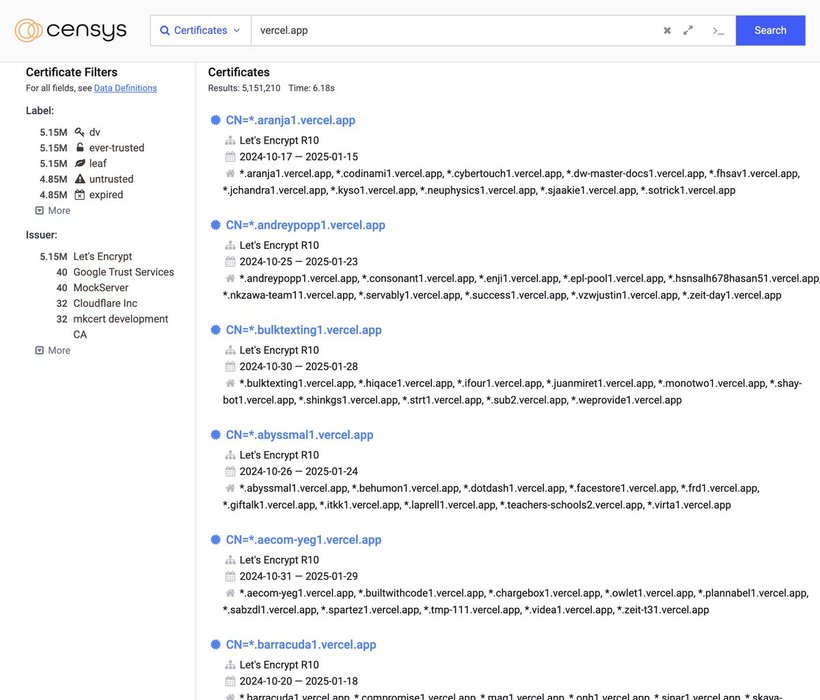Click the badge icon beside CN=*.barracuda1.vercel.app
The width and height of the screenshot is (820, 700).
[215, 644]
